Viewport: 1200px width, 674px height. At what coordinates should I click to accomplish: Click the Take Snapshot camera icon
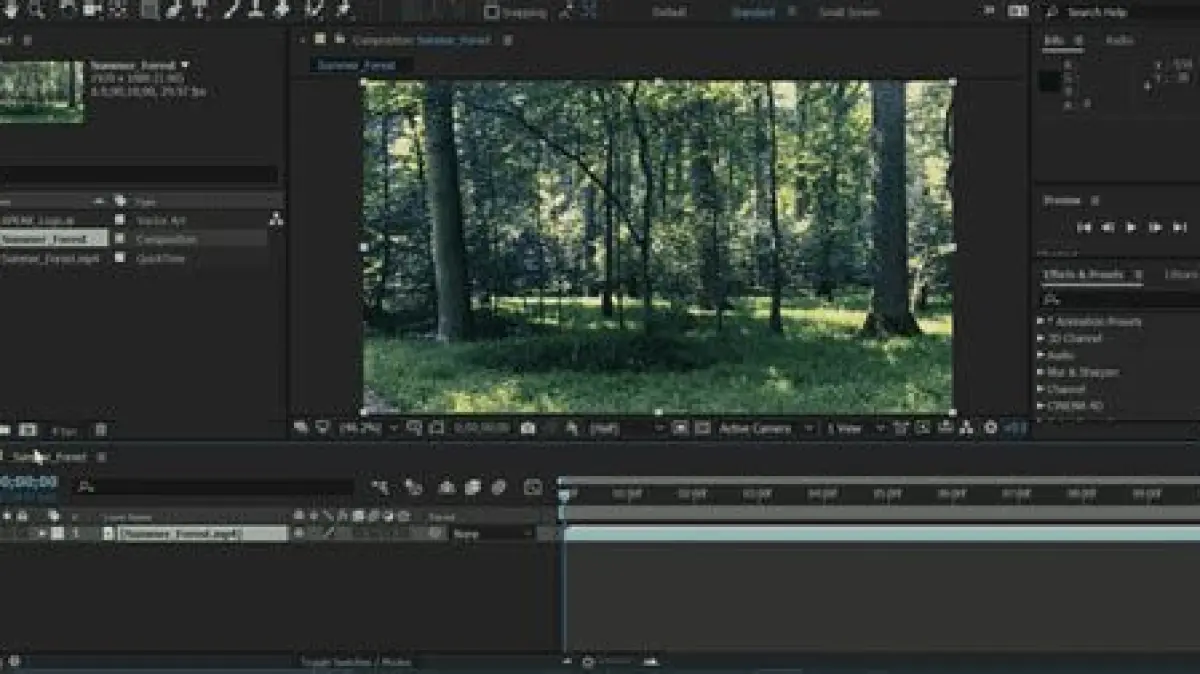point(527,428)
